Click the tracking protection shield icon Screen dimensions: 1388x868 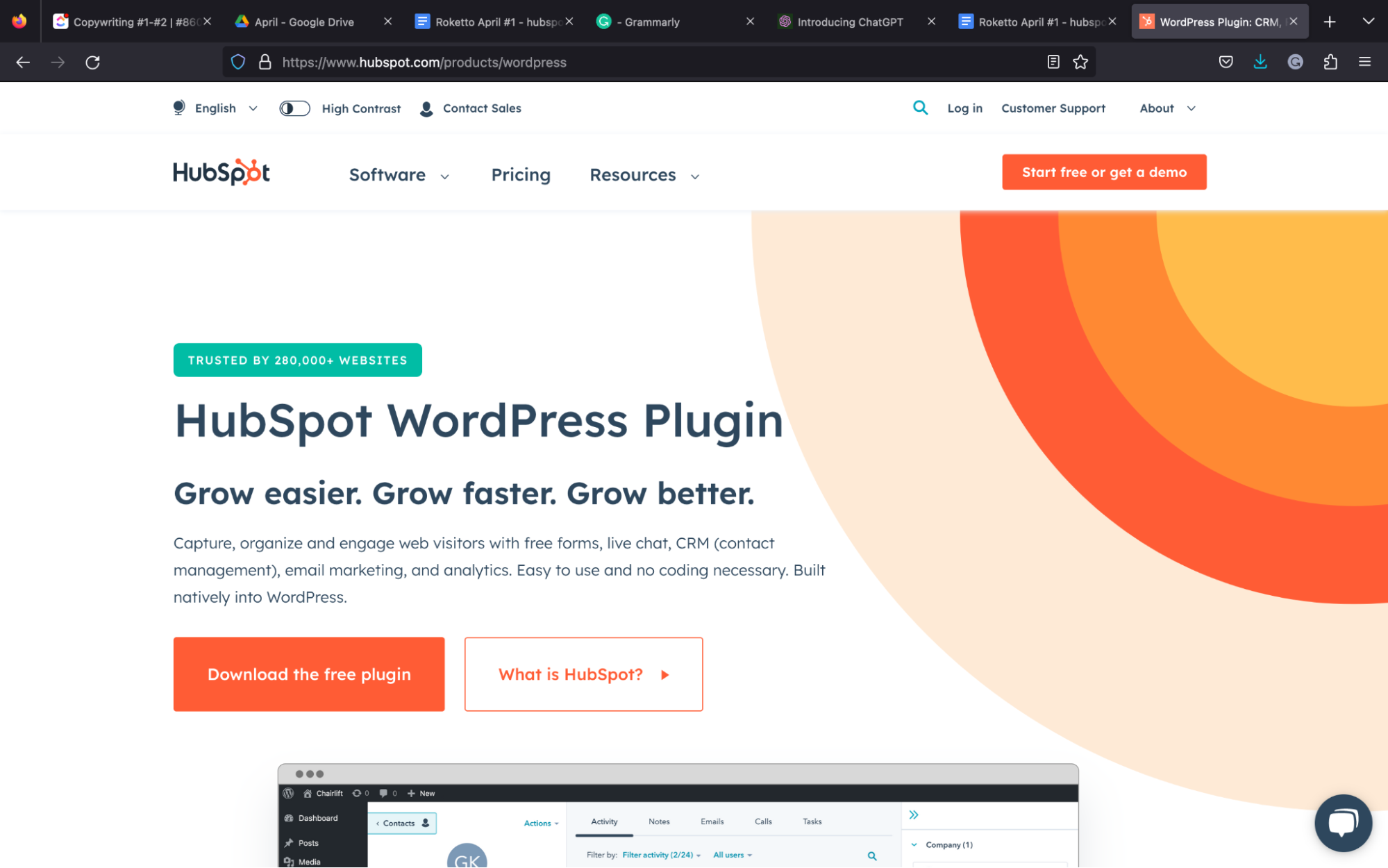pyautogui.click(x=238, y=62)
